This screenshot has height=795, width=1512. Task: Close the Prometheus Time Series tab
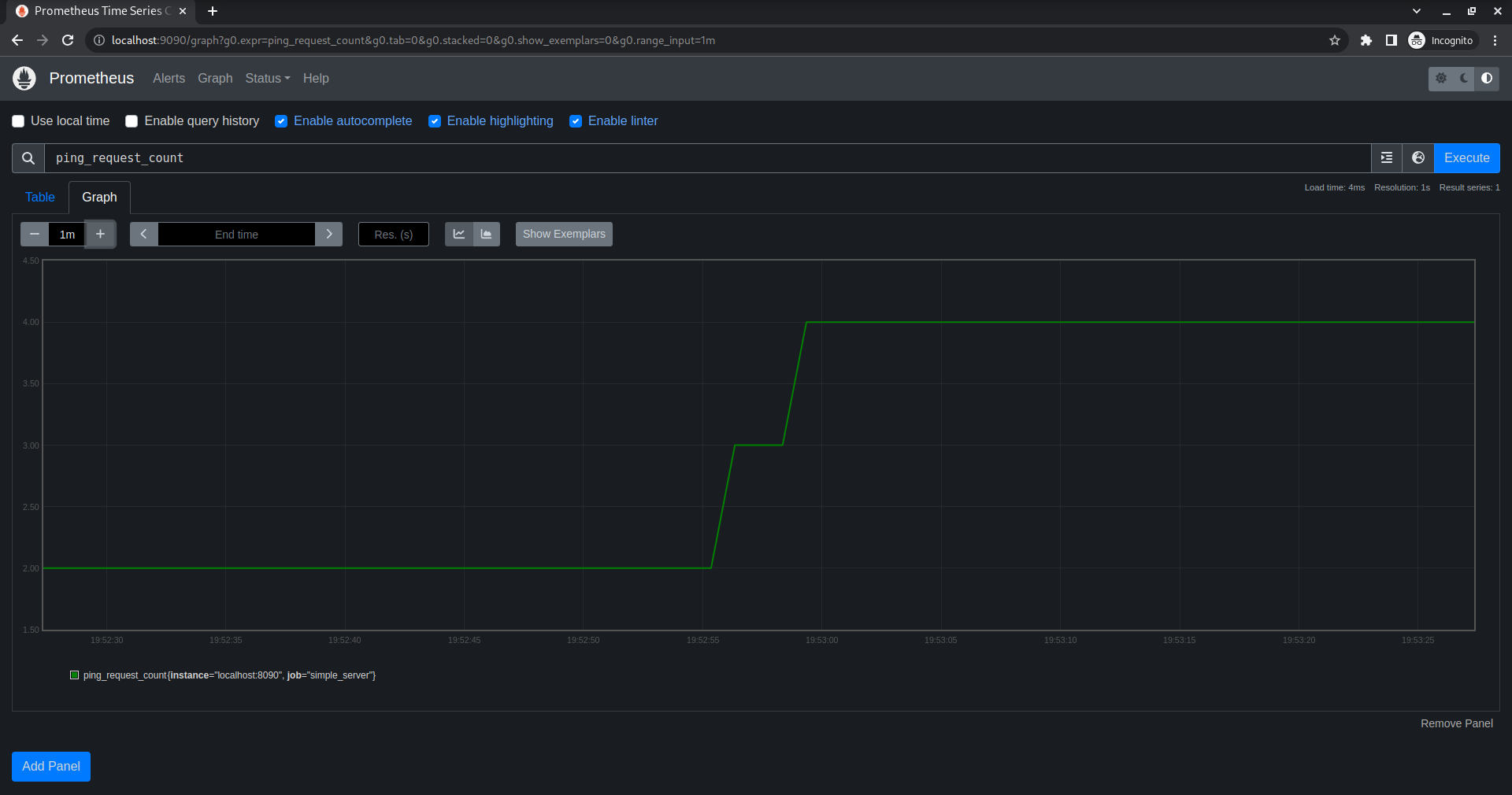coord(183,11)
